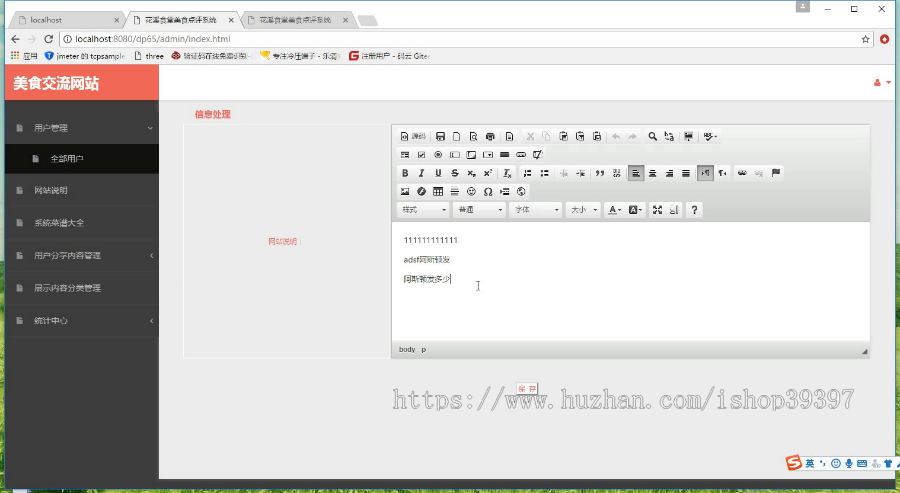Insert a Textarea form element
Viewport: 900px width, 493px height.
click(x=471, y=155)
